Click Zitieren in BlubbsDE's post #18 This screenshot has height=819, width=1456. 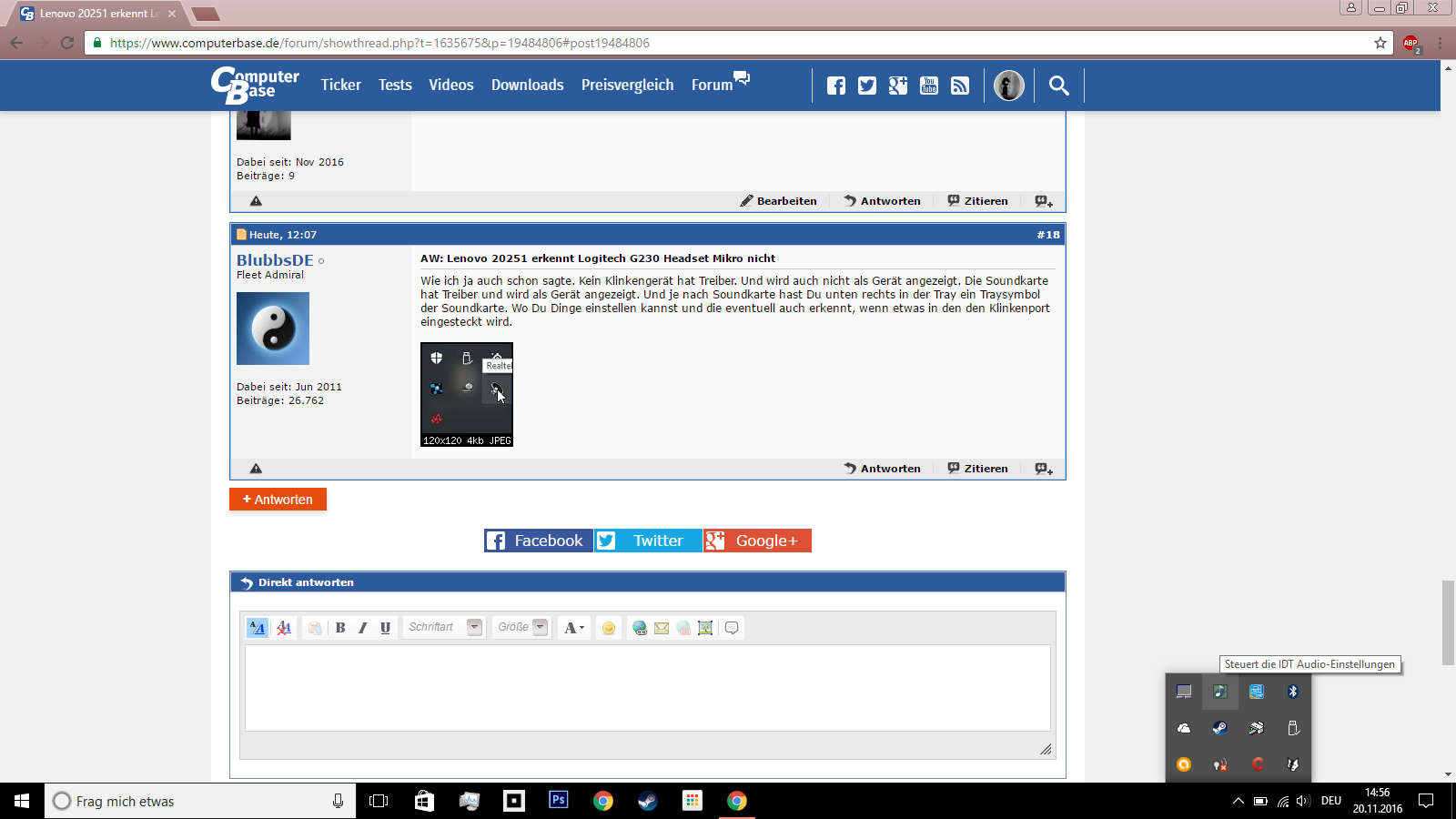[x=977, y=469]
